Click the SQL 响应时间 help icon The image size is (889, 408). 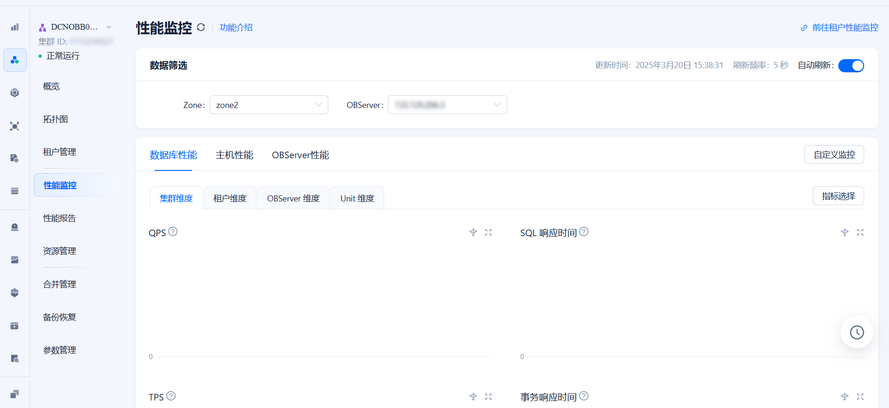(x=584, y=232)
